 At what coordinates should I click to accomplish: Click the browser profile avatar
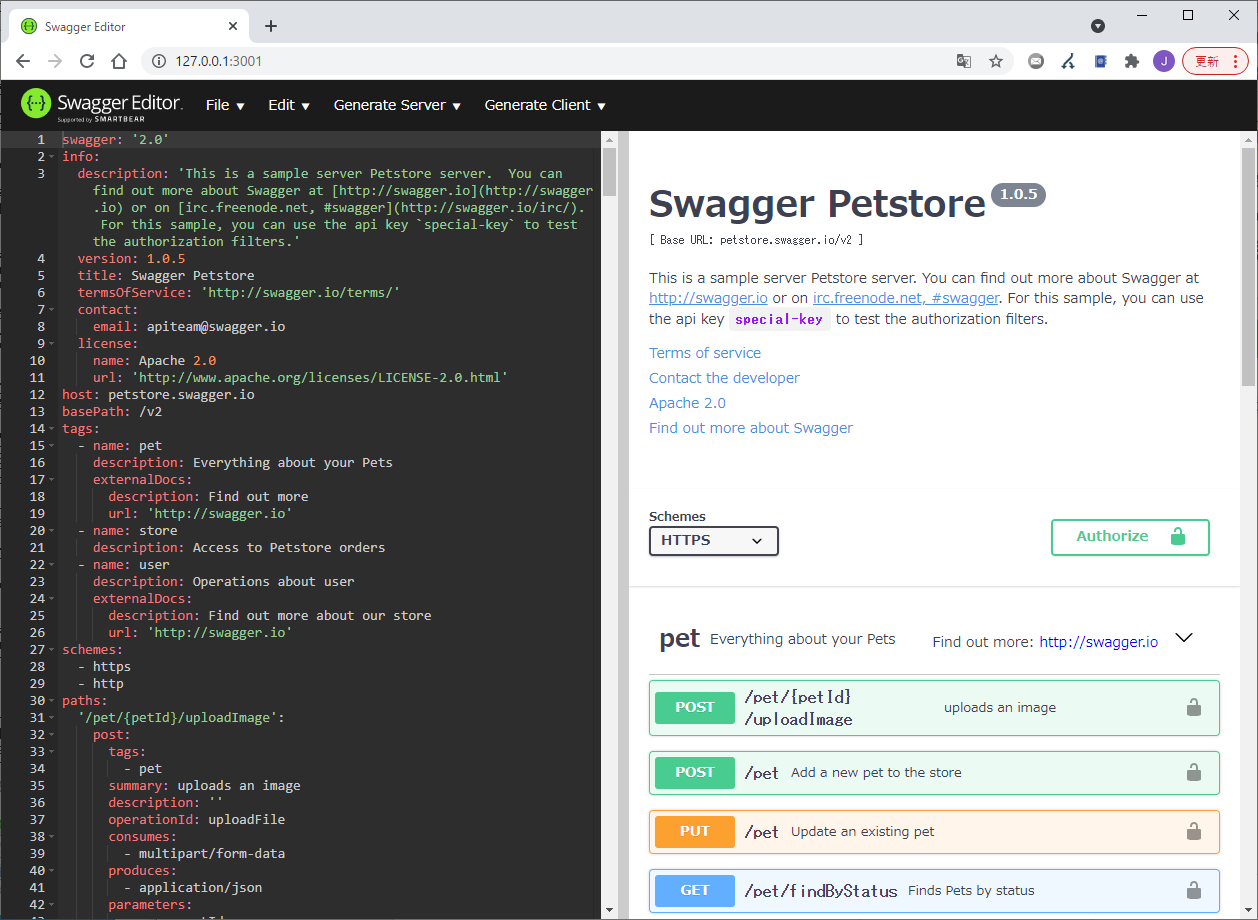point(1163,61)
